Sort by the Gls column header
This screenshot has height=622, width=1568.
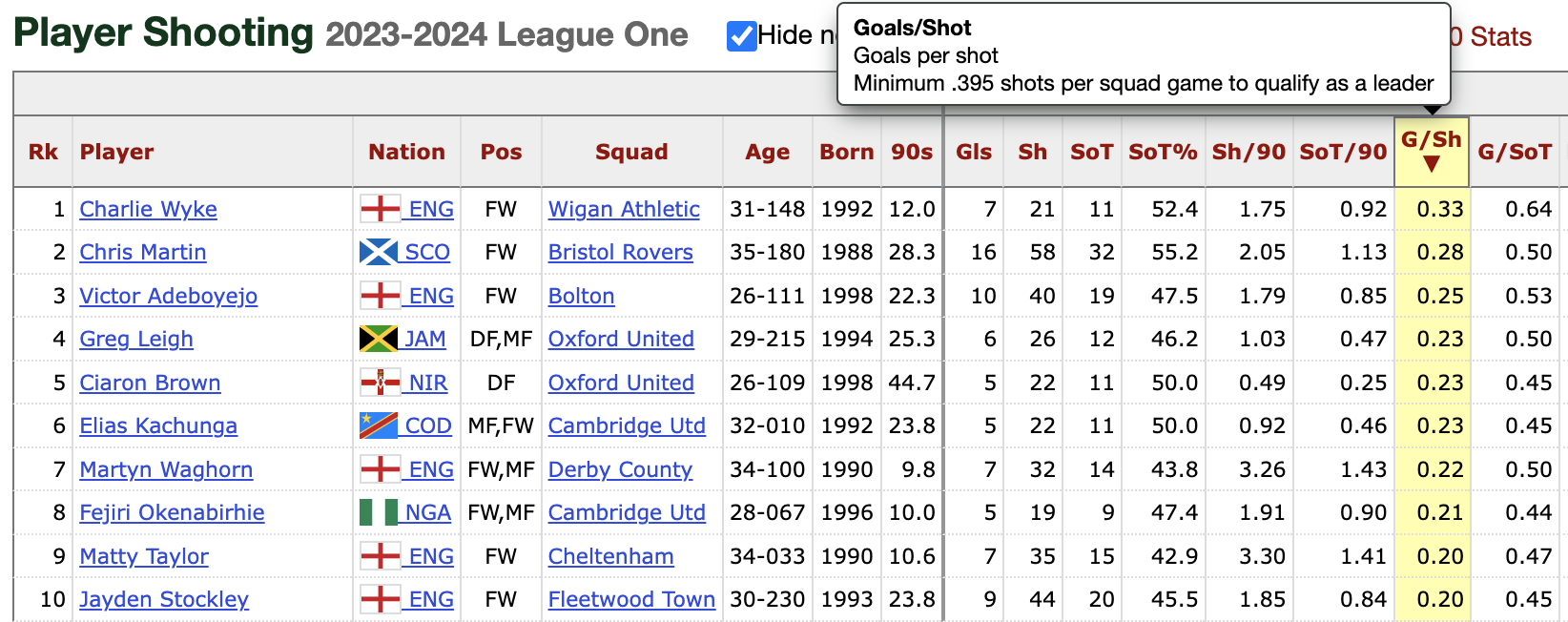pos(974,152)
